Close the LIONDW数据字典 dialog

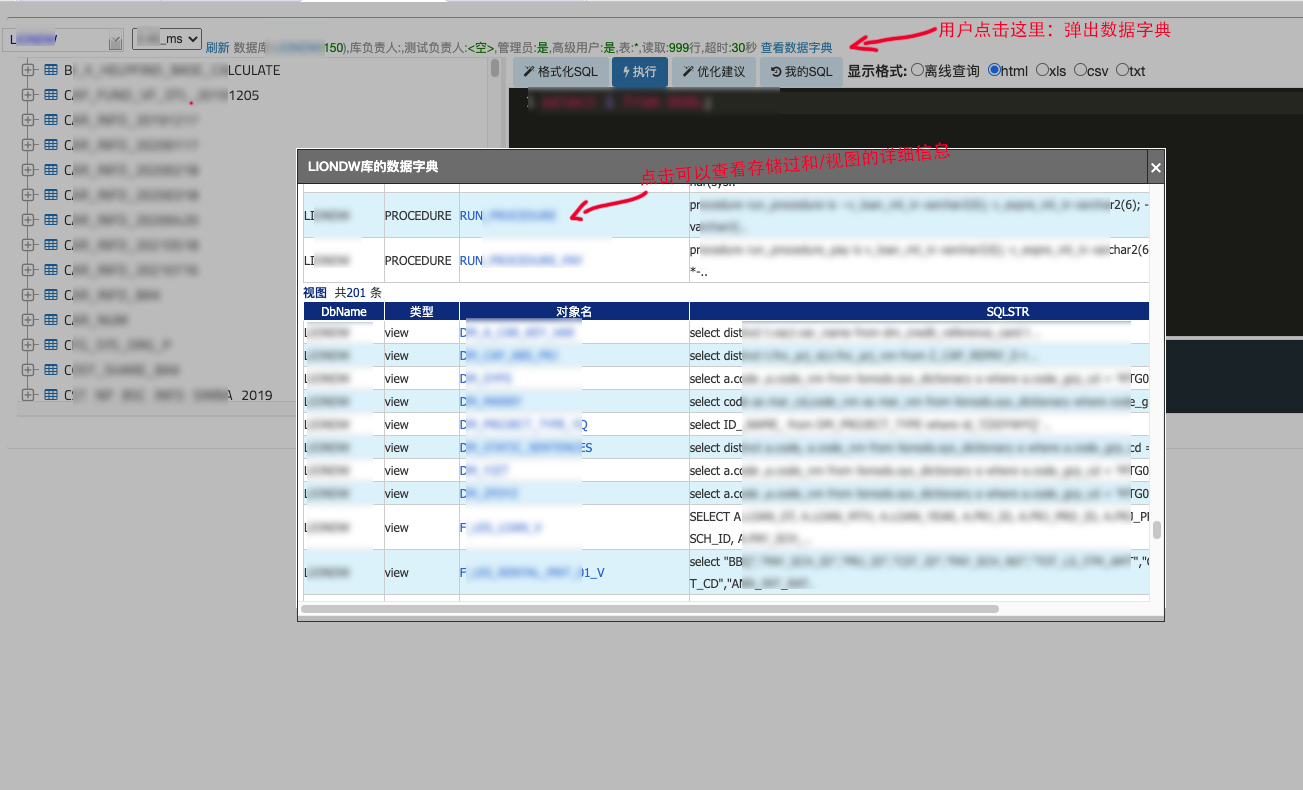pyautogui.click(x=1156, y=167)
